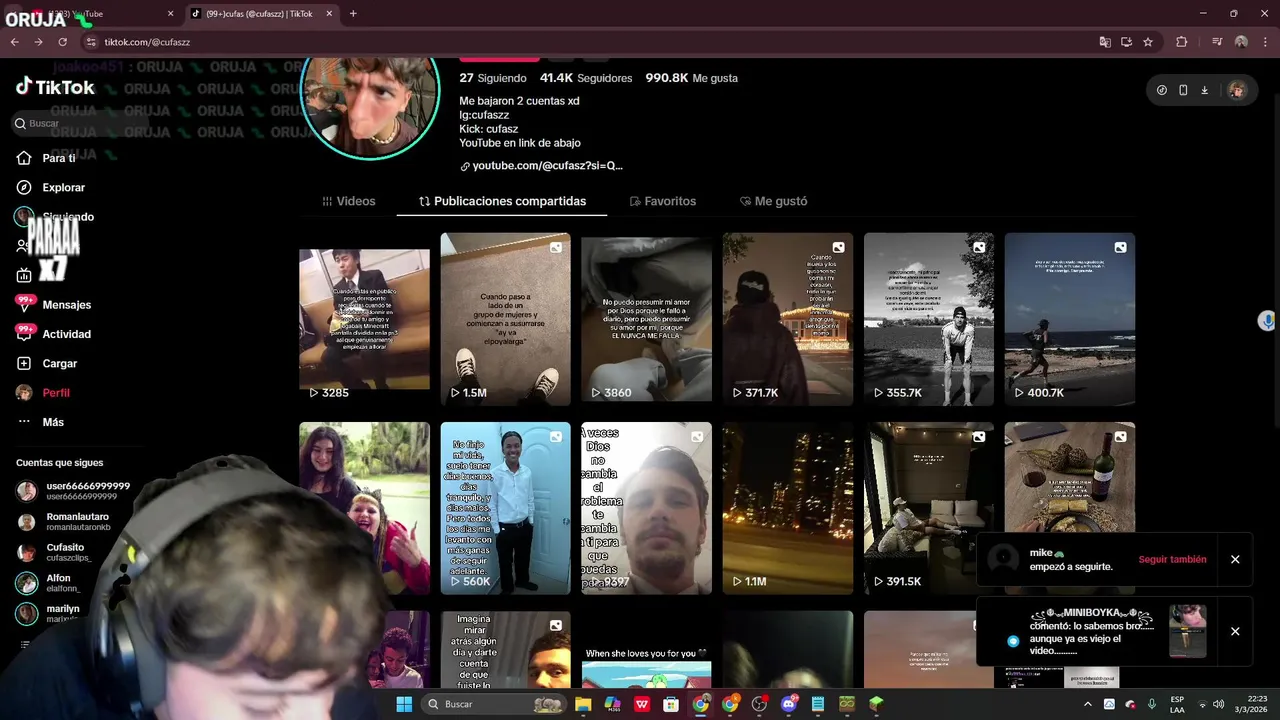
Task: Click the browser translate page icon
Action: (1105, 42)
